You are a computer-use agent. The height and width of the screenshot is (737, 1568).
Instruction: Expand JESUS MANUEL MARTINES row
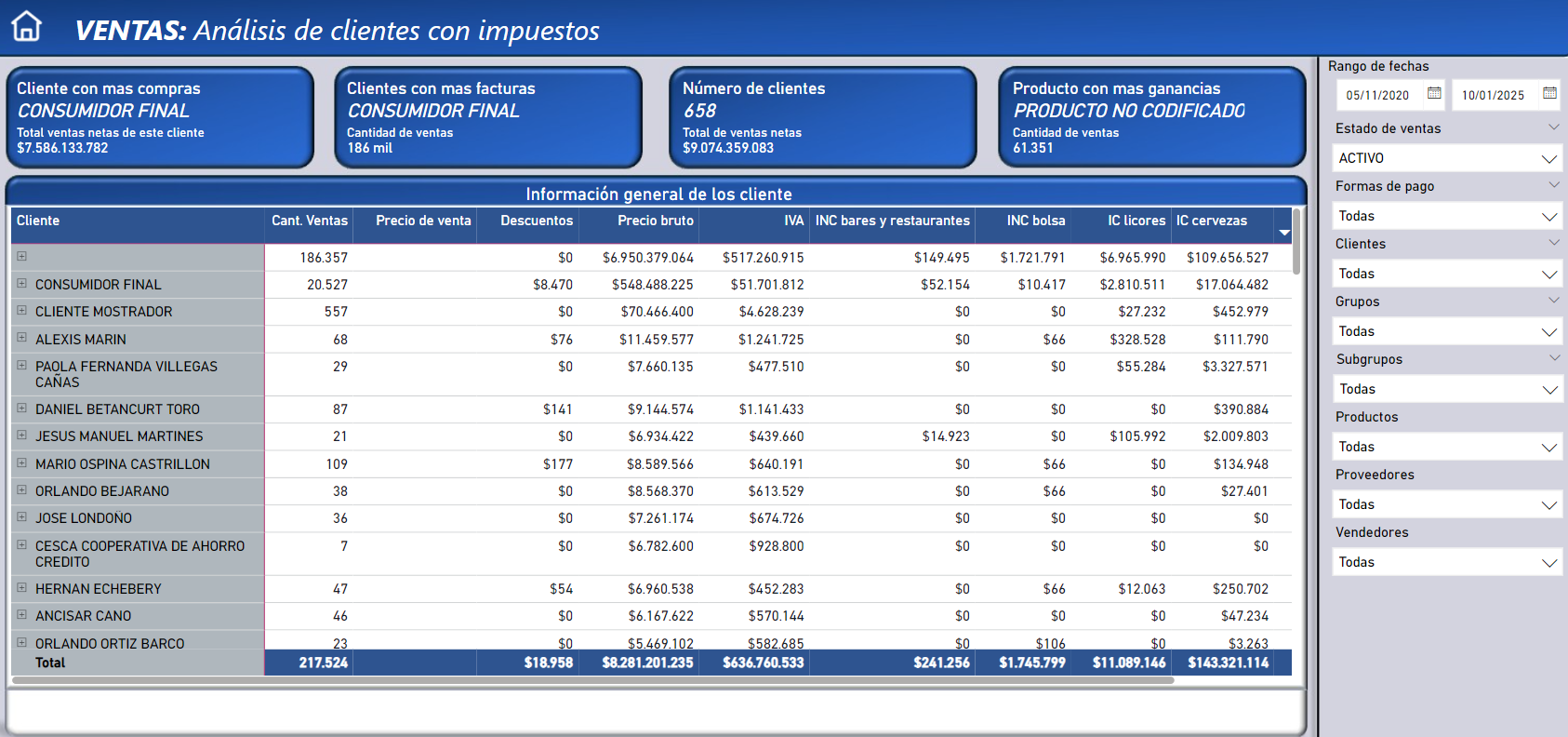21,435
